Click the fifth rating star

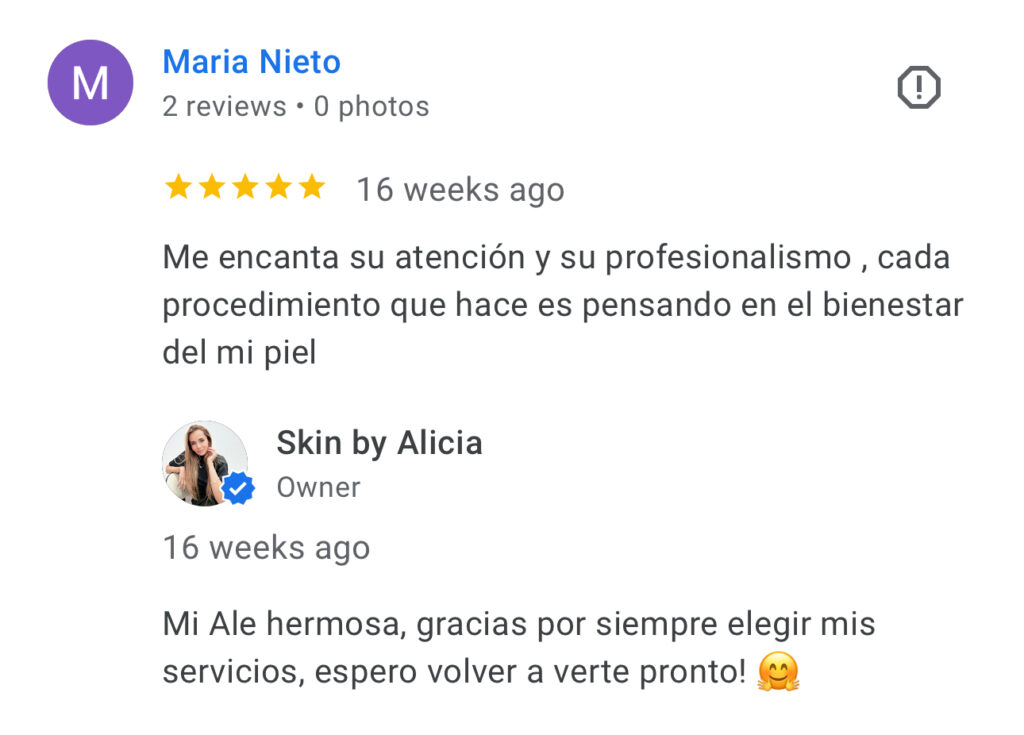point(312,187)
